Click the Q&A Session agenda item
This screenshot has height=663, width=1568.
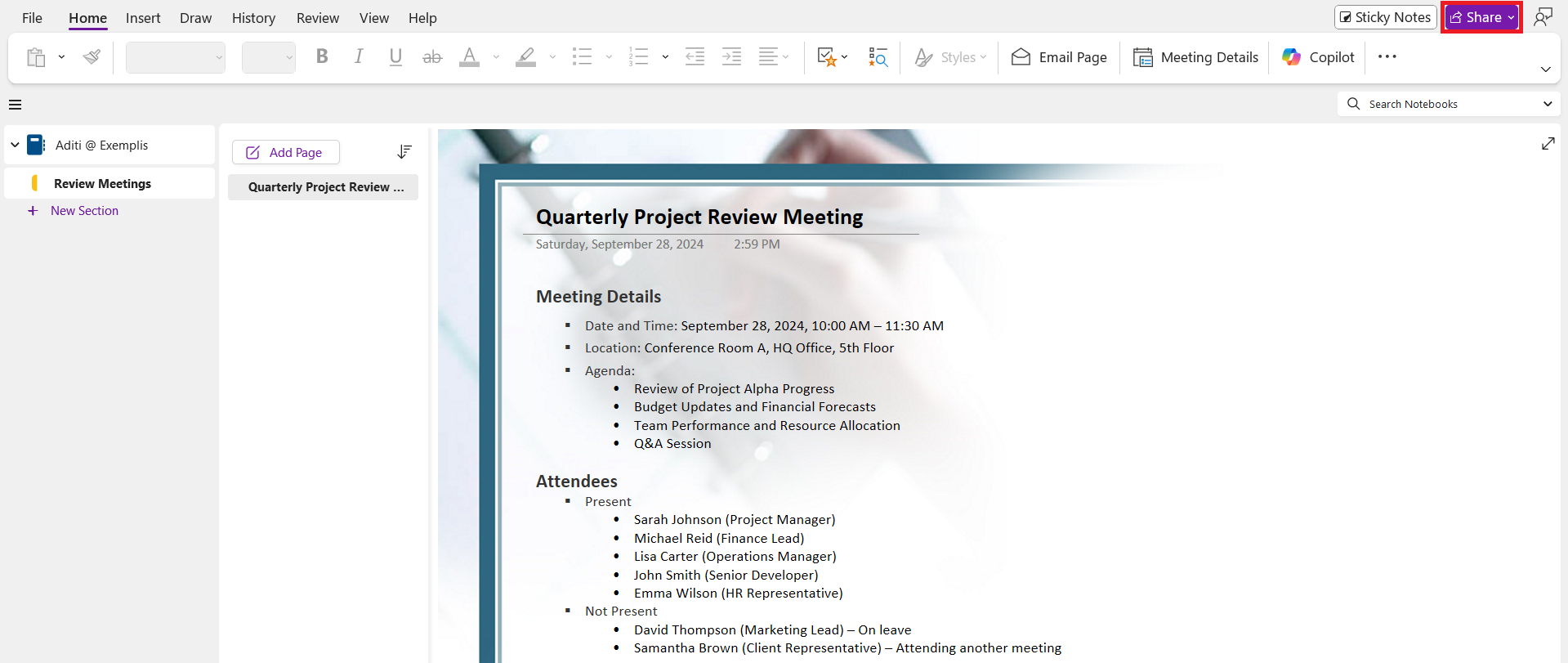672,444
